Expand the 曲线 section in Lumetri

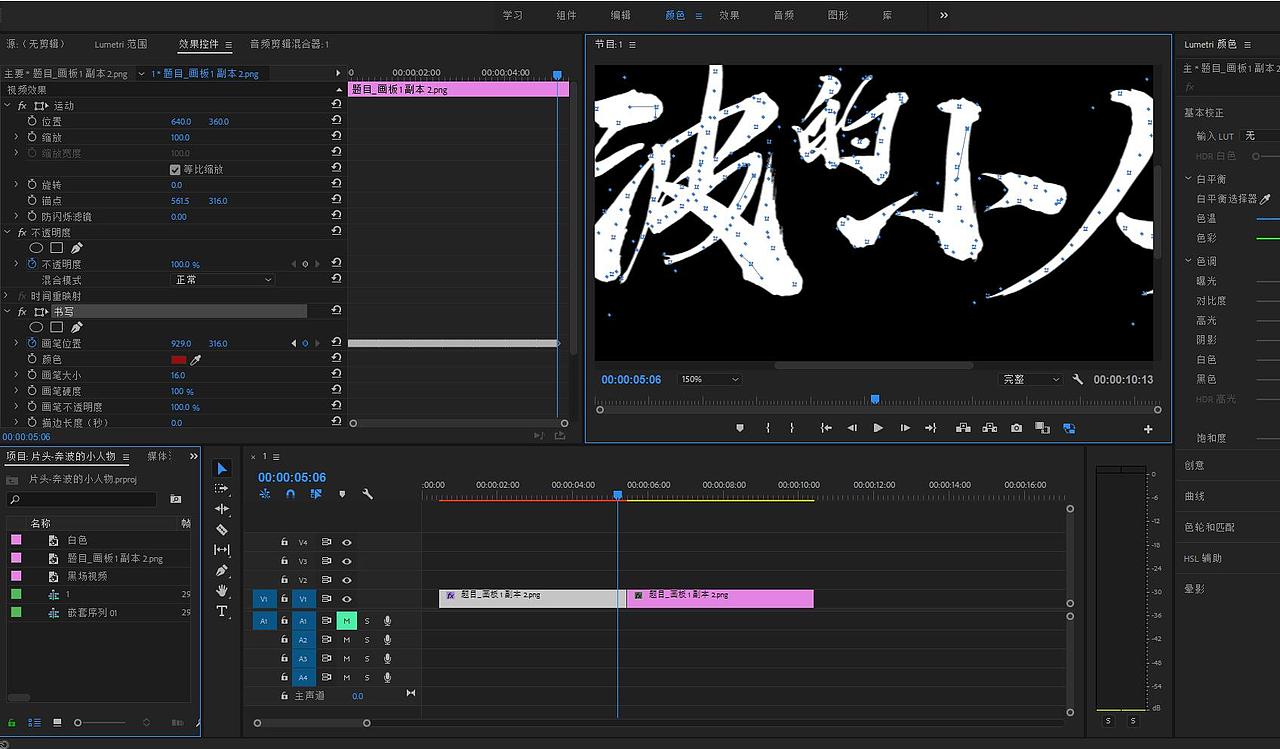tap(1194, 496)
